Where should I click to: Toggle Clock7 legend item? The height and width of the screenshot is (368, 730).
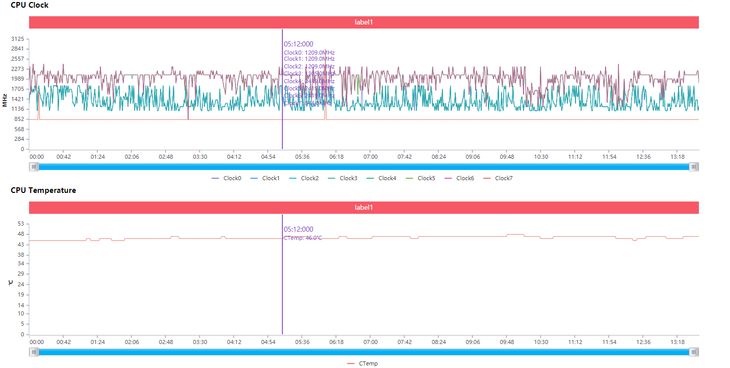(498, 178)
